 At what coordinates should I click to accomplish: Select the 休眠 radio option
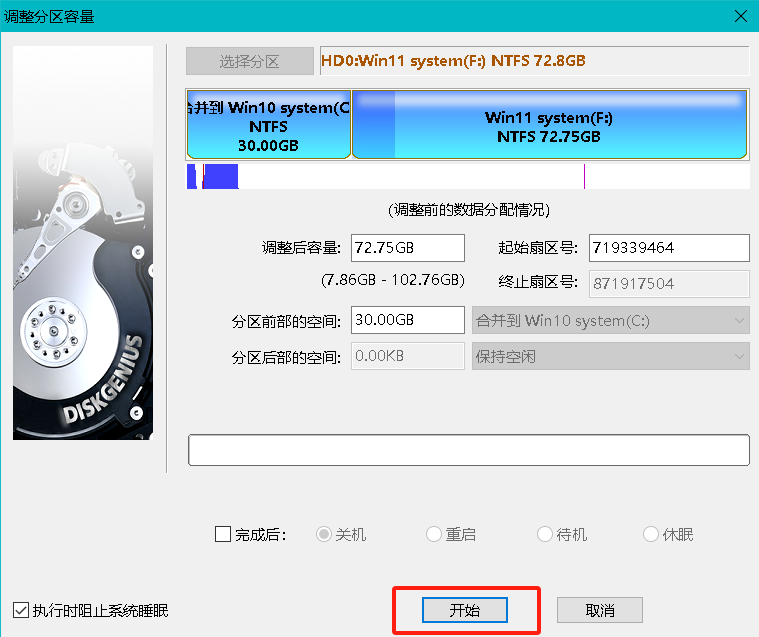651,534
